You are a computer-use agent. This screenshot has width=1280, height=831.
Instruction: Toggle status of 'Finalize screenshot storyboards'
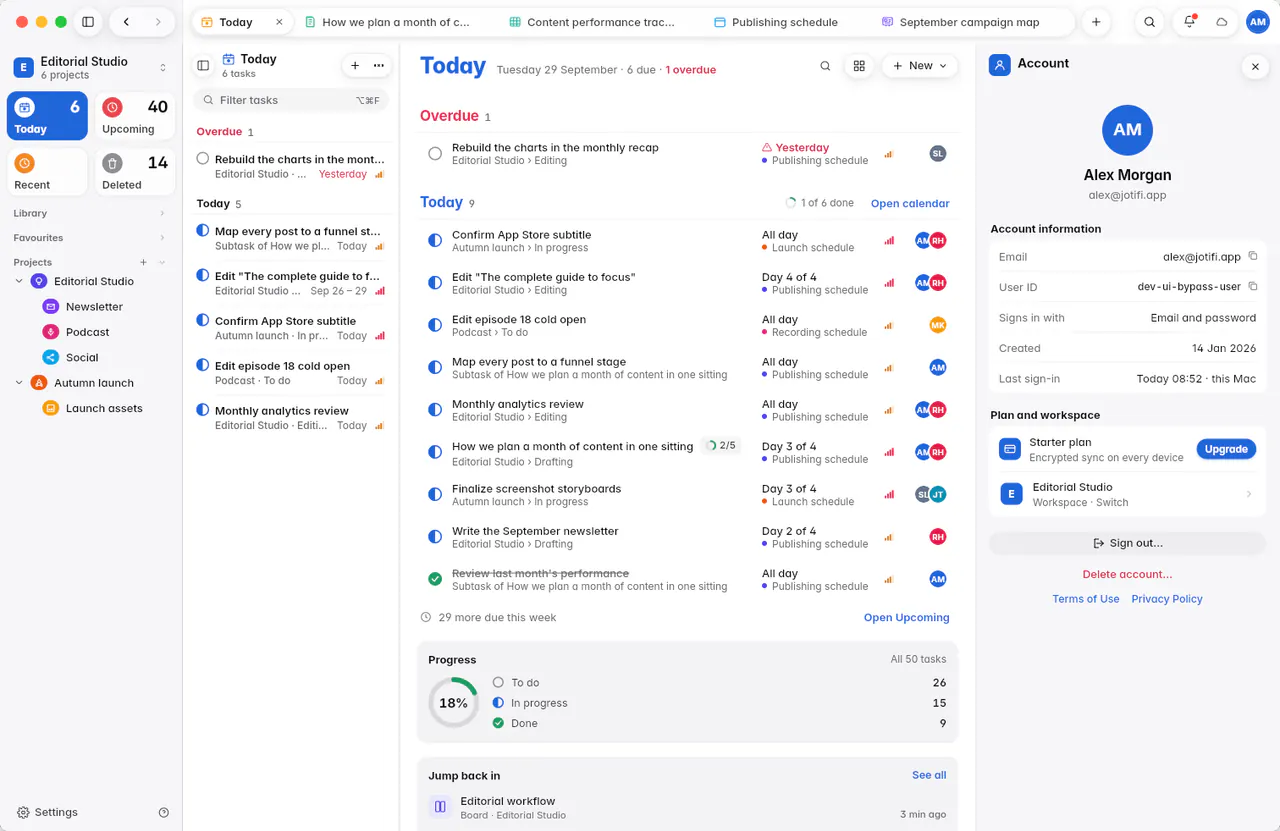coord(435,494)
